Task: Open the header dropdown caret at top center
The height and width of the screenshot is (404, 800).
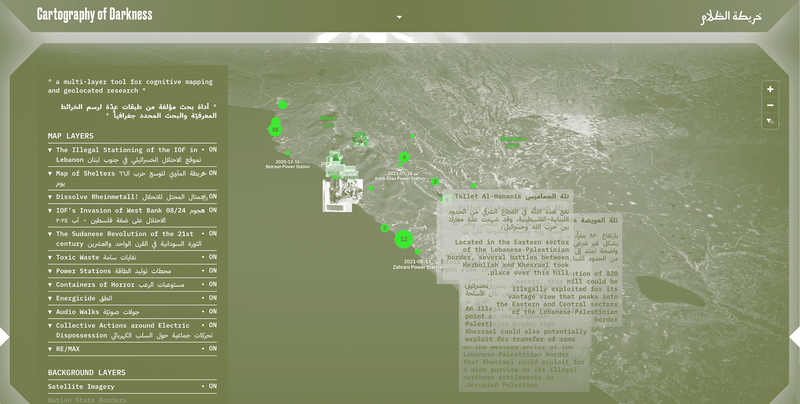Action: pos(399,17)
